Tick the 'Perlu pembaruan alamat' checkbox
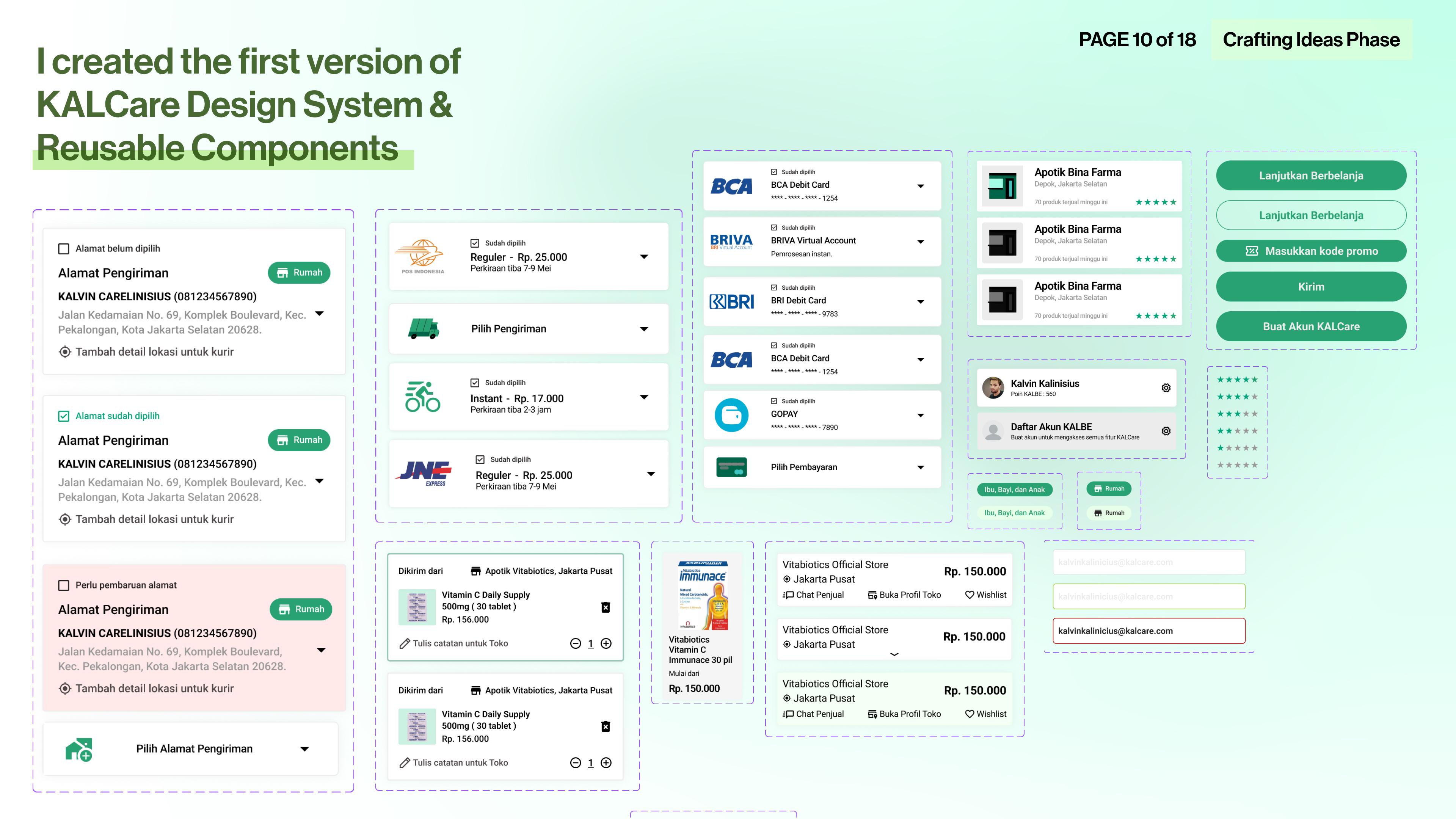The width and height of the screenshot is (1456, 819). click(x=64, y=585)
